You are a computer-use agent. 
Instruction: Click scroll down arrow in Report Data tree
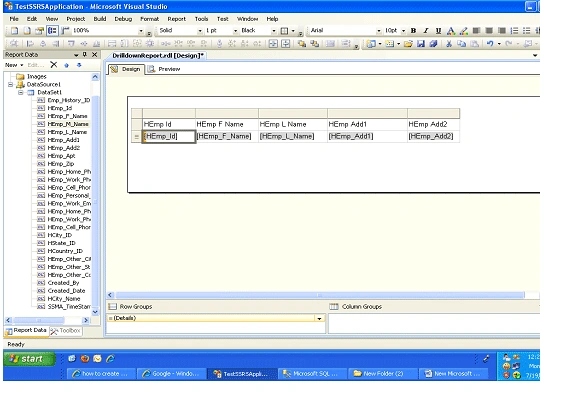(x=95, y=312)
